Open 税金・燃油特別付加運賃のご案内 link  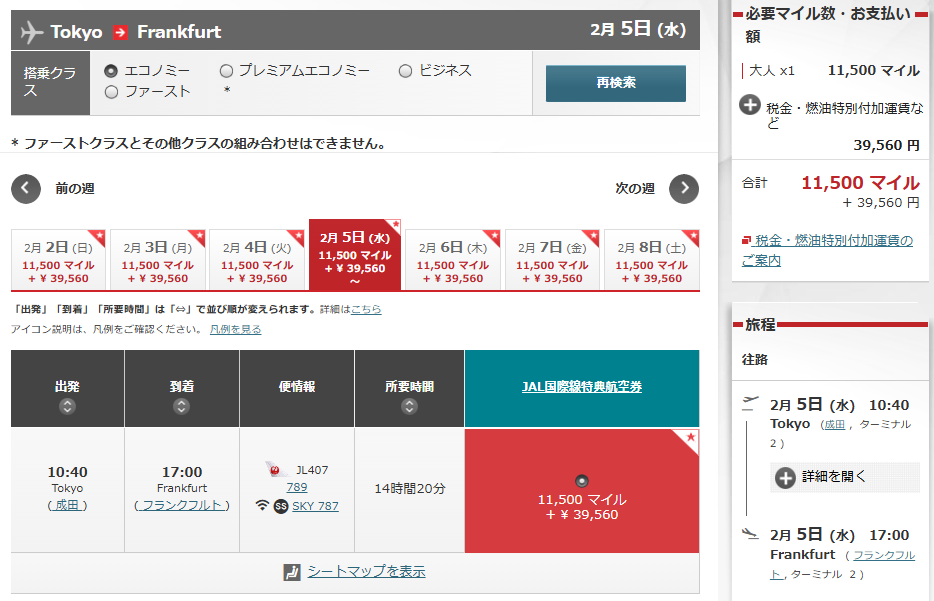[827, 250]
